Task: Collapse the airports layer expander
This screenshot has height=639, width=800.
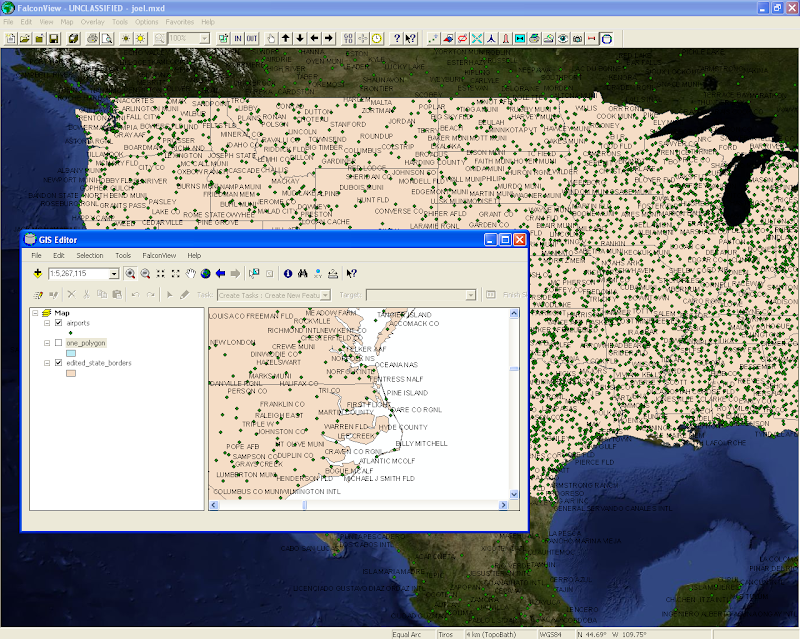Action: tap(47, 323)
